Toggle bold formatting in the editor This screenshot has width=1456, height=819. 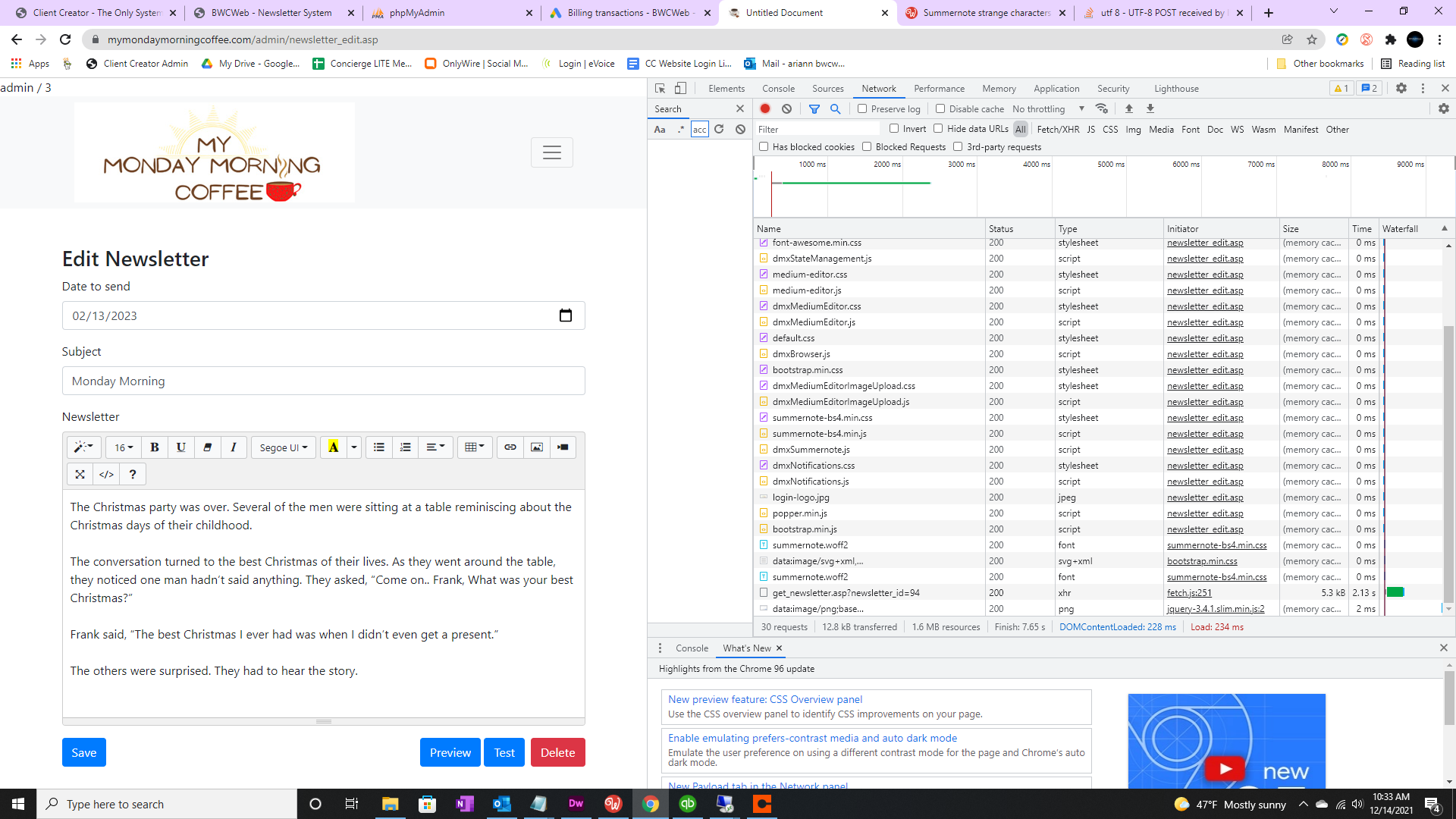[x=155, y=447]
